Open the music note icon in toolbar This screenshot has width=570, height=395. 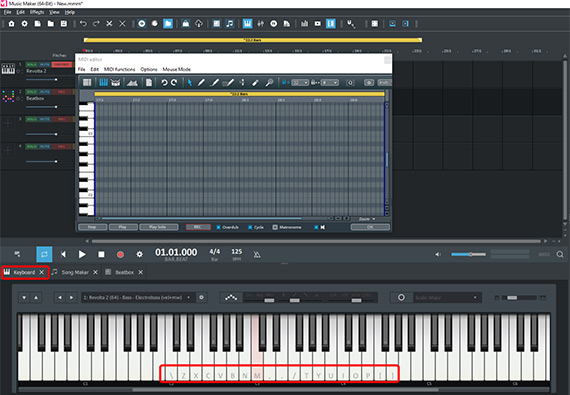coord(230,24)
